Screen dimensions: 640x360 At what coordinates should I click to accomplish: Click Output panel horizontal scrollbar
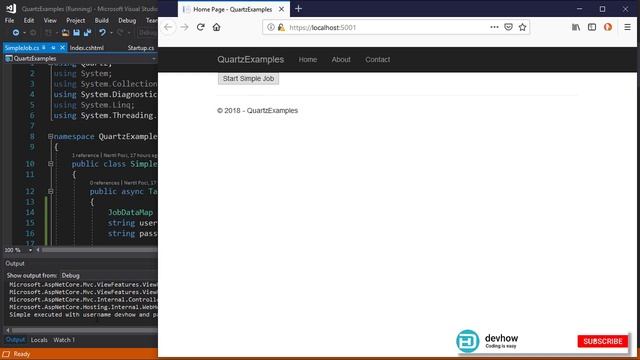84,330
